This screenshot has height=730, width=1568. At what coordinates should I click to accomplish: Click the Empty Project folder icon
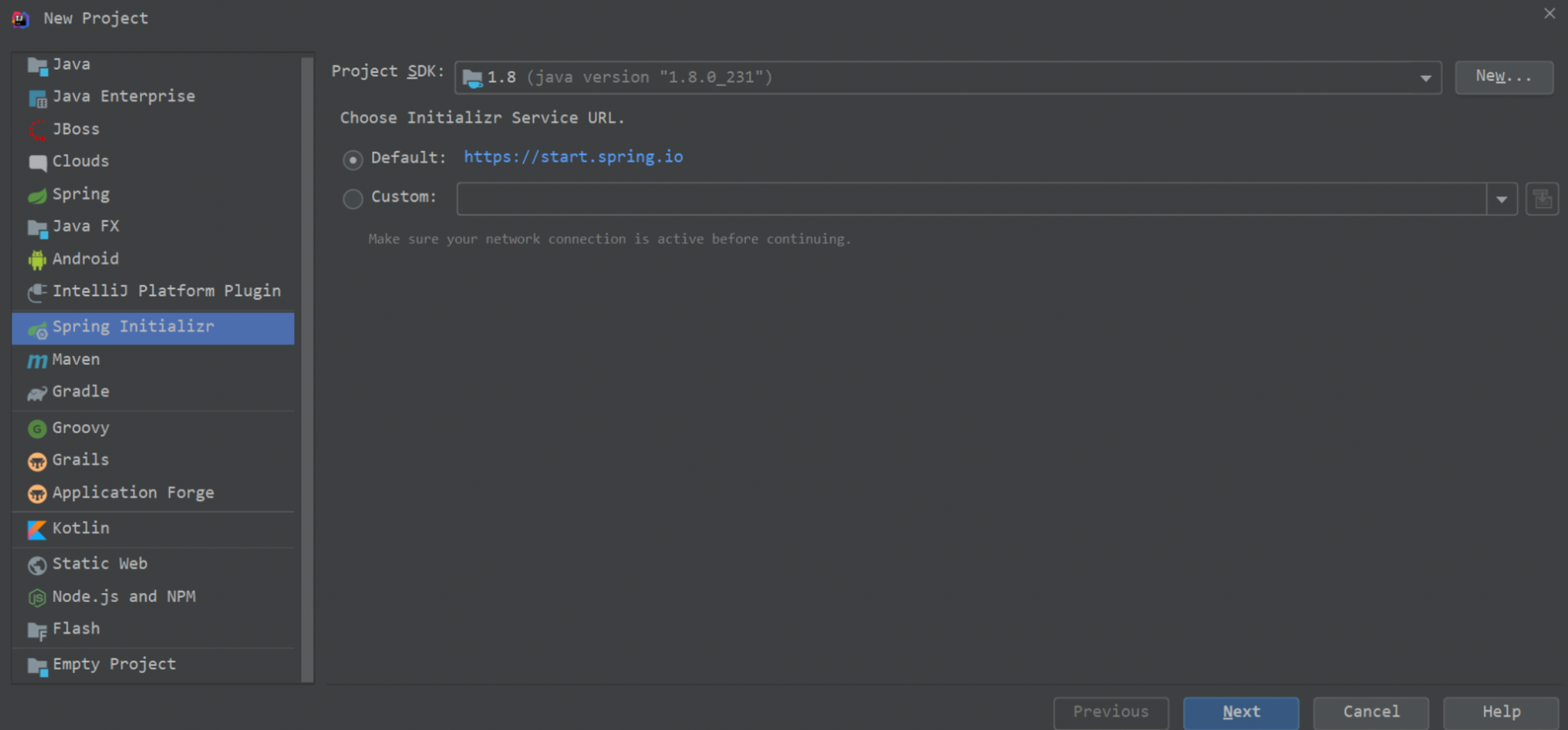pos(37,666)
